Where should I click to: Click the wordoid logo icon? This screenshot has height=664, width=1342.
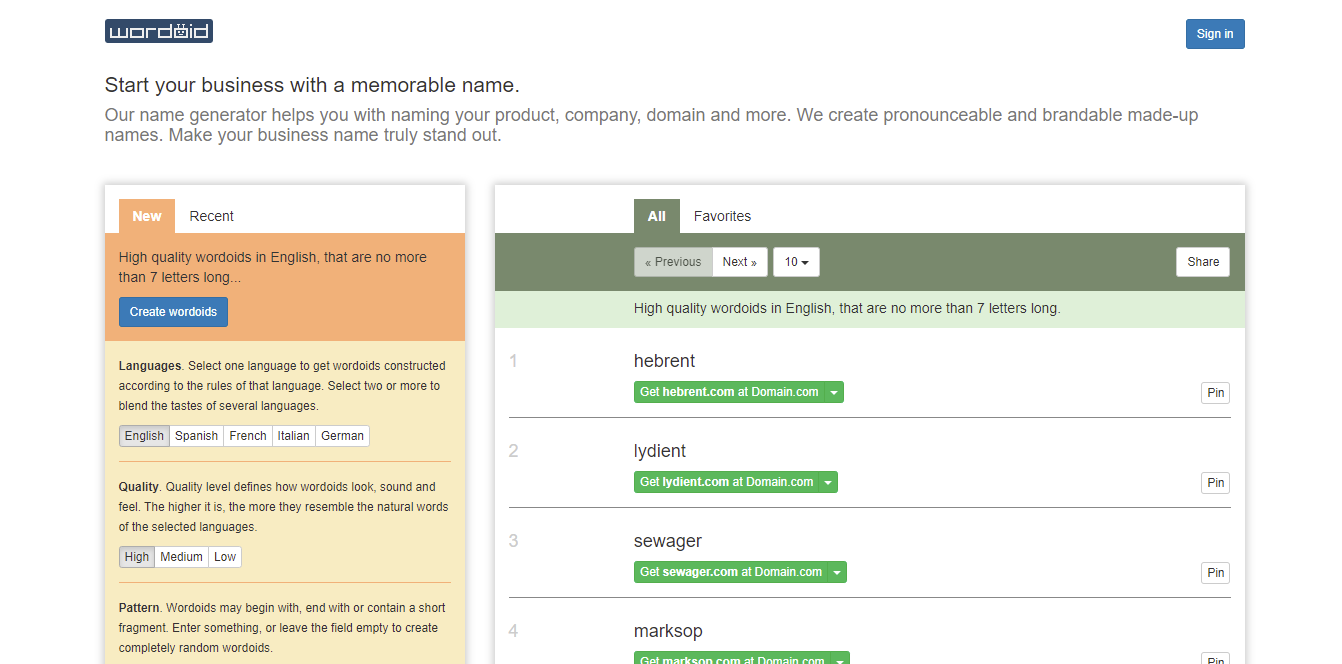click(158, 31)
